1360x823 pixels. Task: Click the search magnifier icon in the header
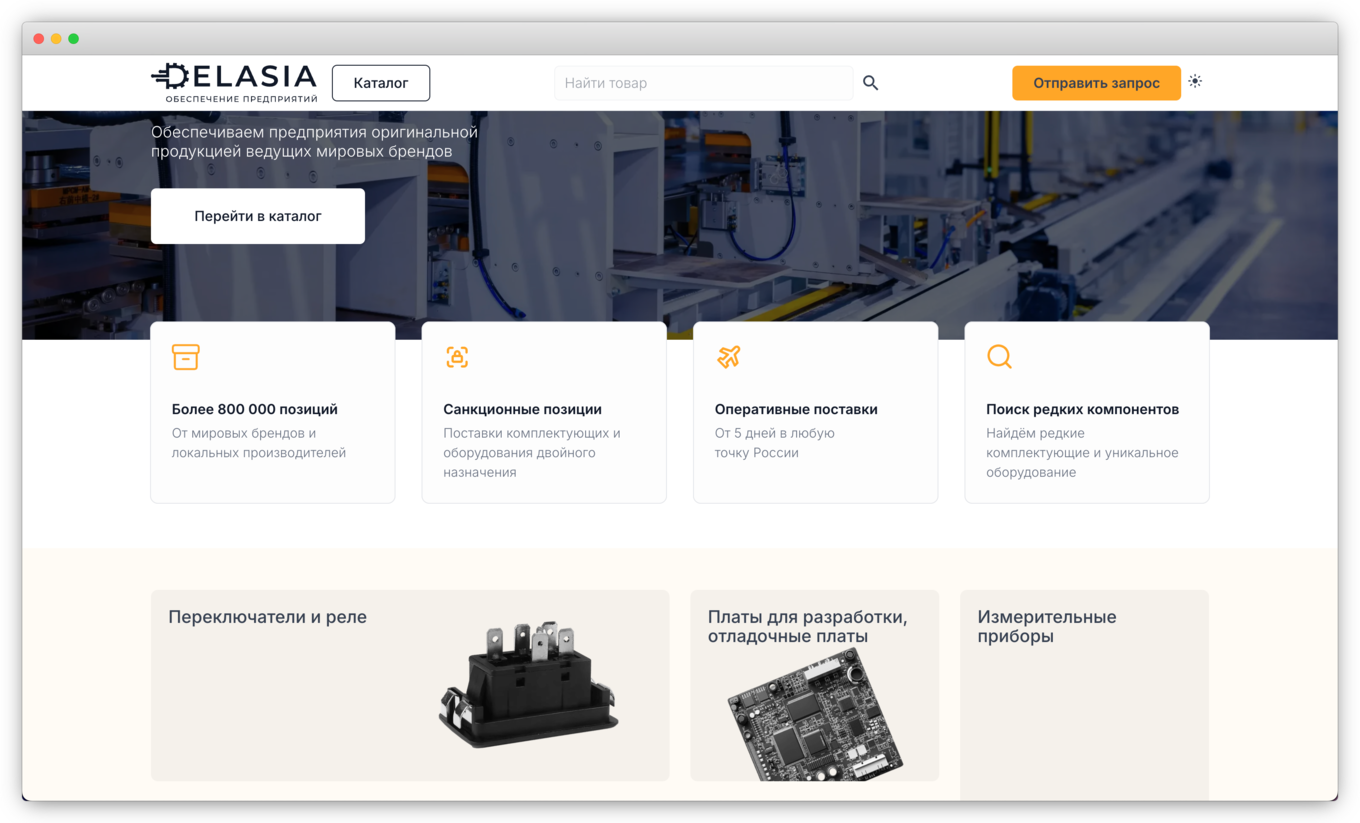click(x=870, y=83)
